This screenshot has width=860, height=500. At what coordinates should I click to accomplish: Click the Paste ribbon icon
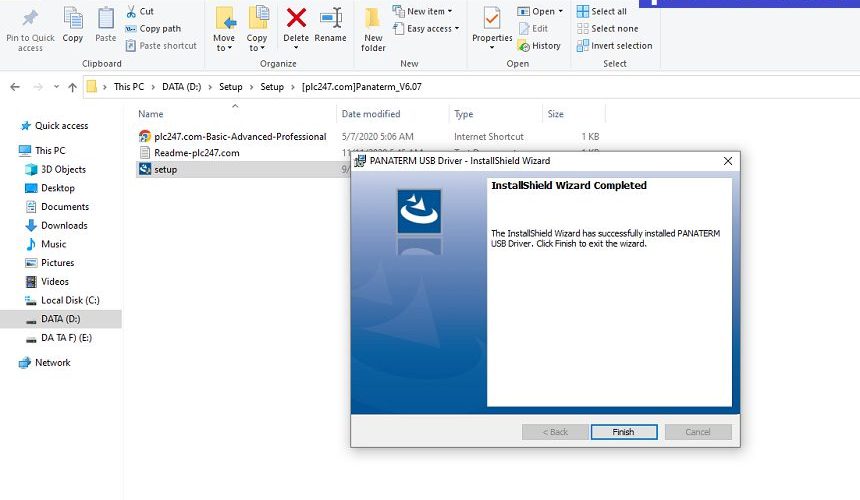click(x=105, y=18)
